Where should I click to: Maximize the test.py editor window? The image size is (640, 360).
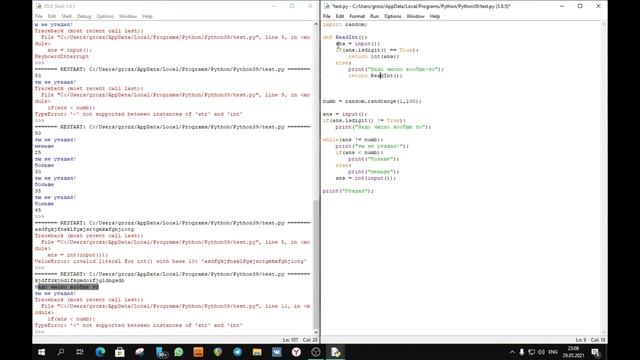pyautogui.click(x=580, y=6)
